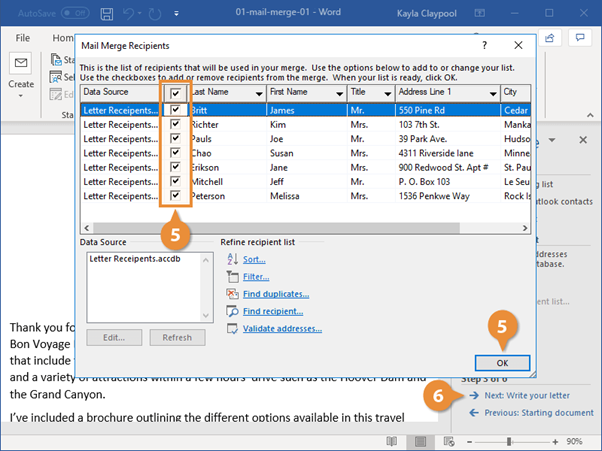Uncheck the checkbox for Peterson row

point(175,195)
